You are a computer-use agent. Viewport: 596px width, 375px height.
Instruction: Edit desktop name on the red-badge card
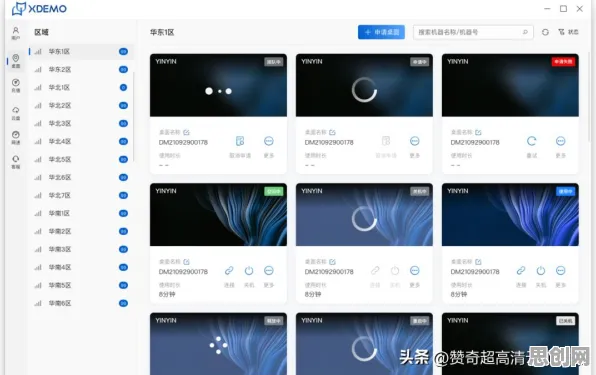[478, 132]
